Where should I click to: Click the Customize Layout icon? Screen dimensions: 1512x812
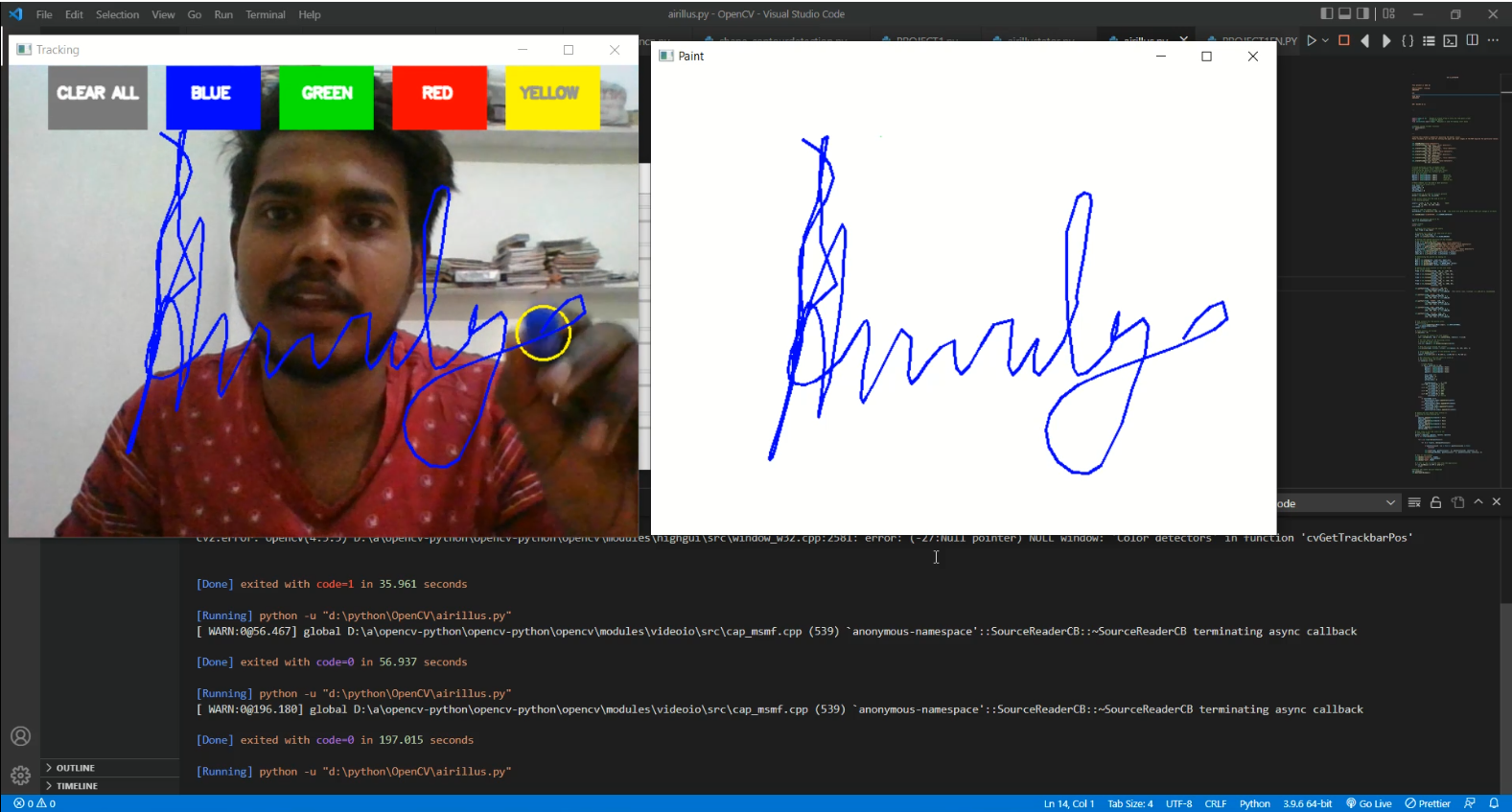1388,13
